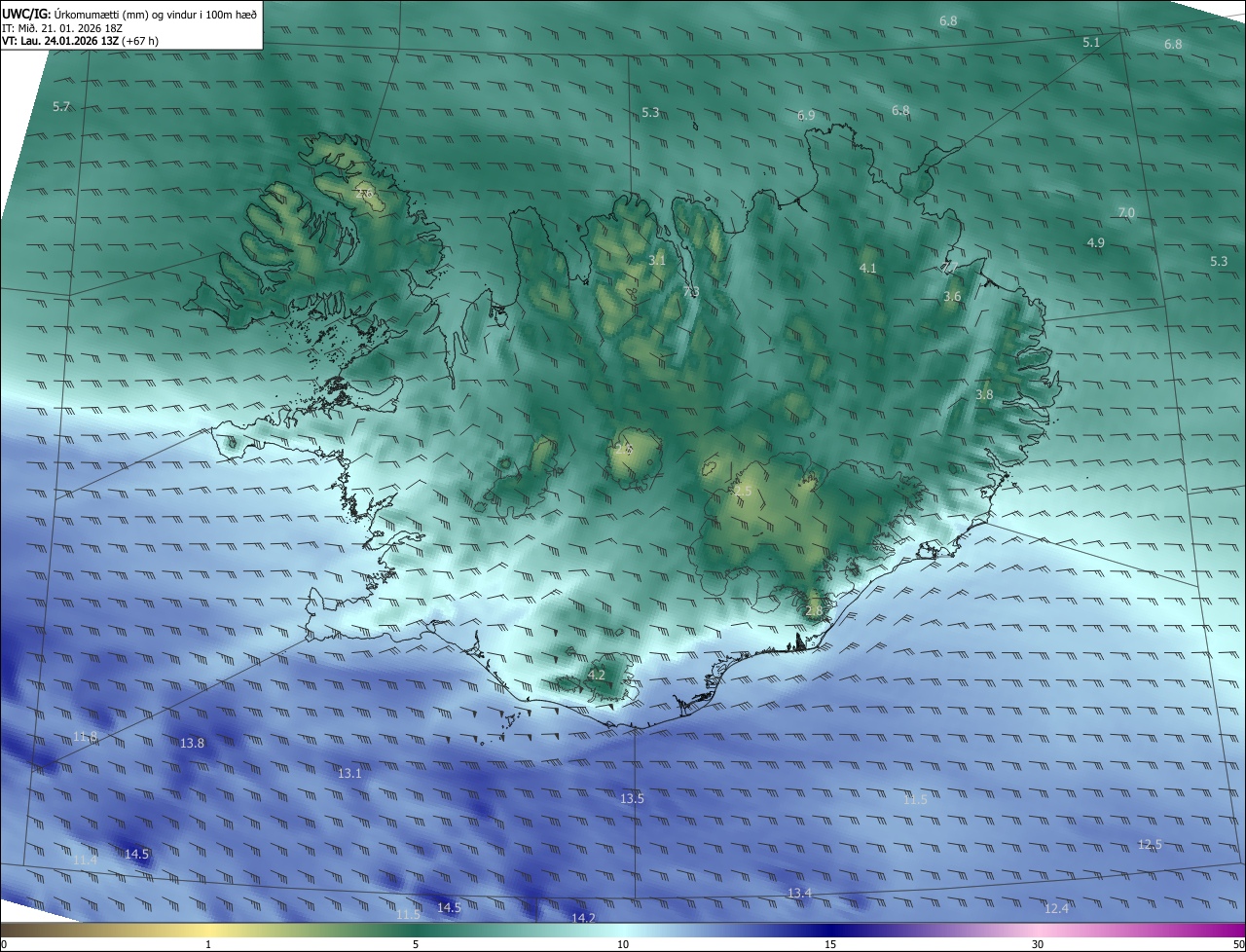Select the "VT: Lau. 24.01.2026 13Z" line

[61, 41]
